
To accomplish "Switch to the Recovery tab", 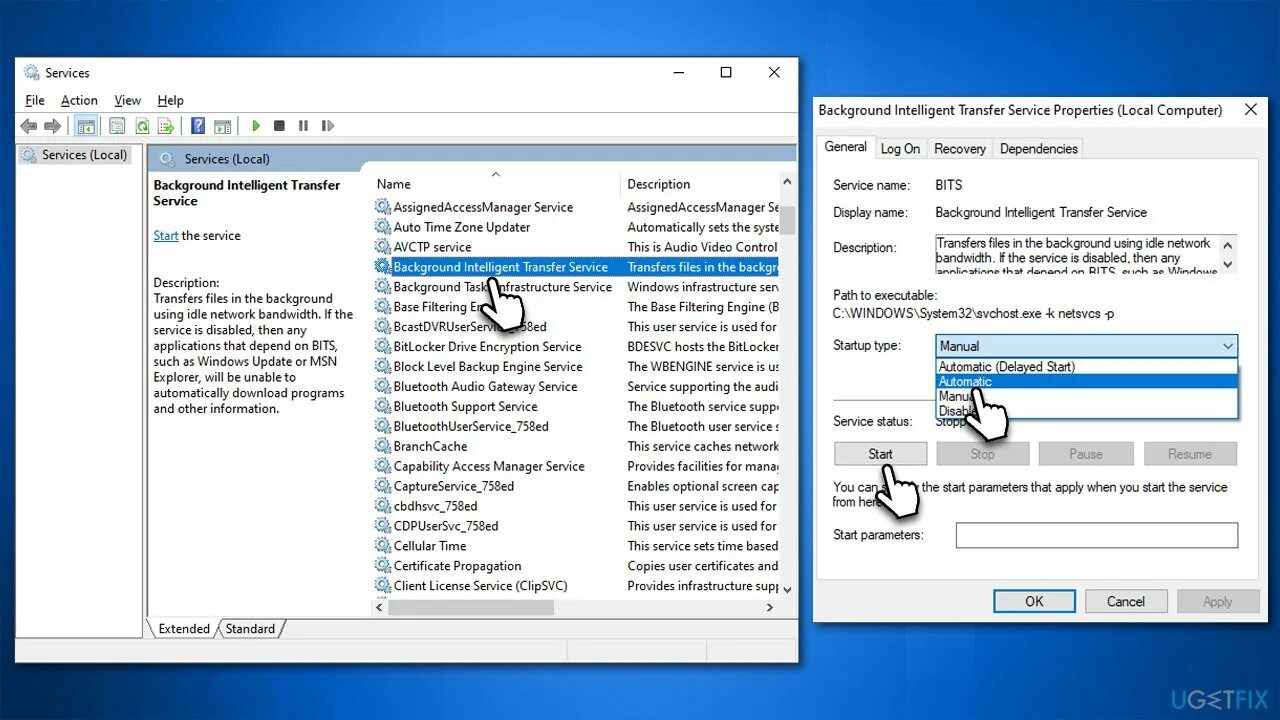I will pos(959,147).
